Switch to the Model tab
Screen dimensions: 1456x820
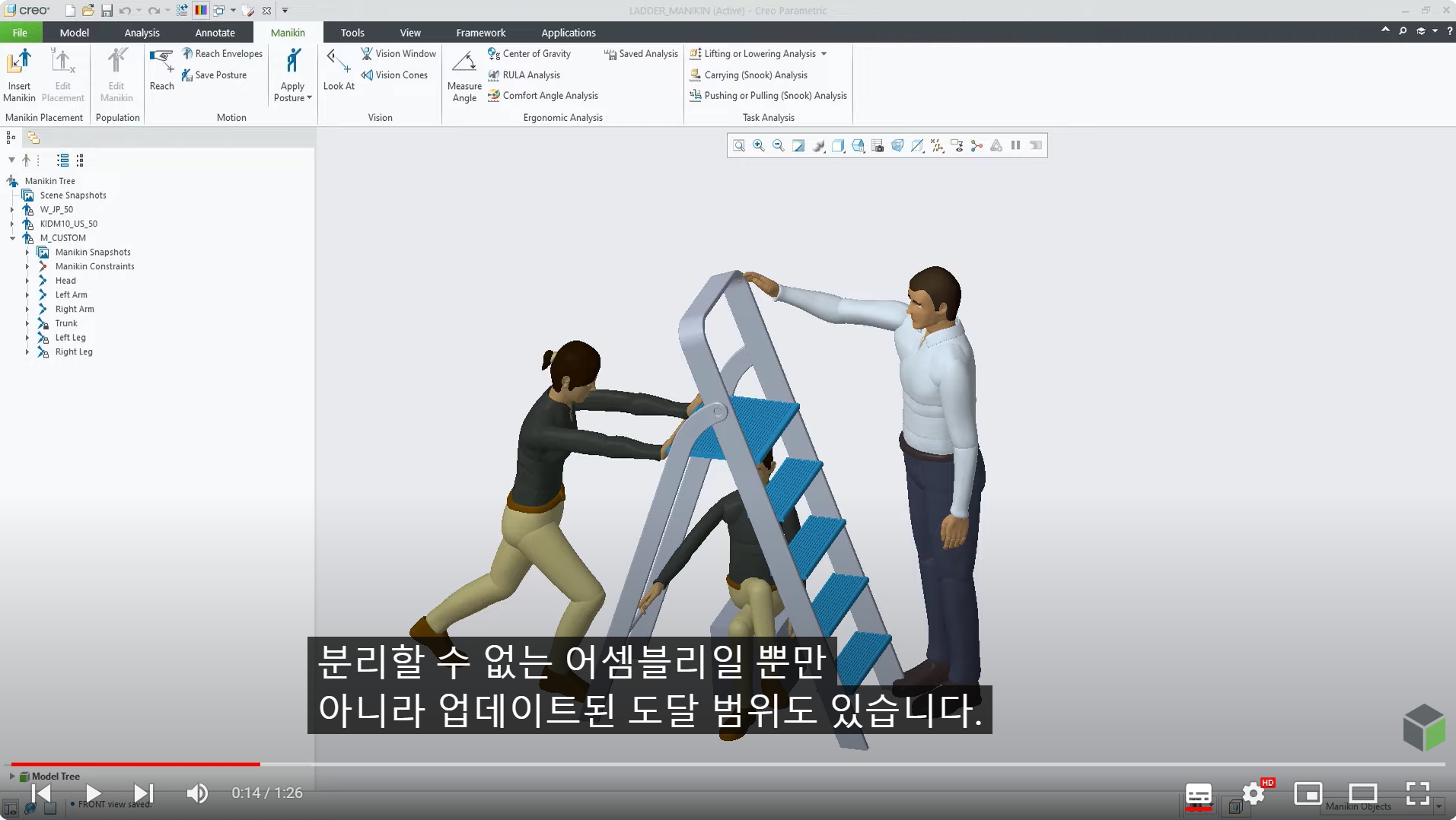coord(75,33)
